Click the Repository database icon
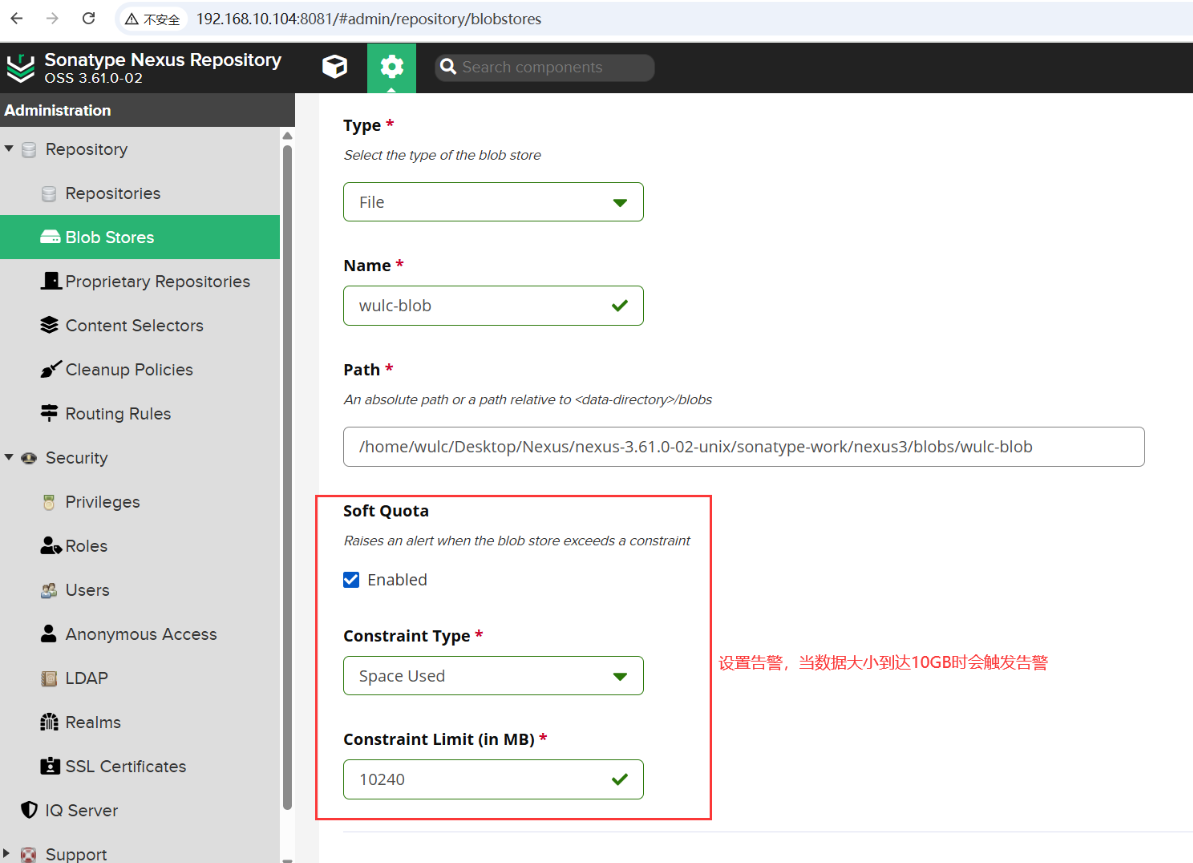The image size is (1193, 863). point(29,149)
